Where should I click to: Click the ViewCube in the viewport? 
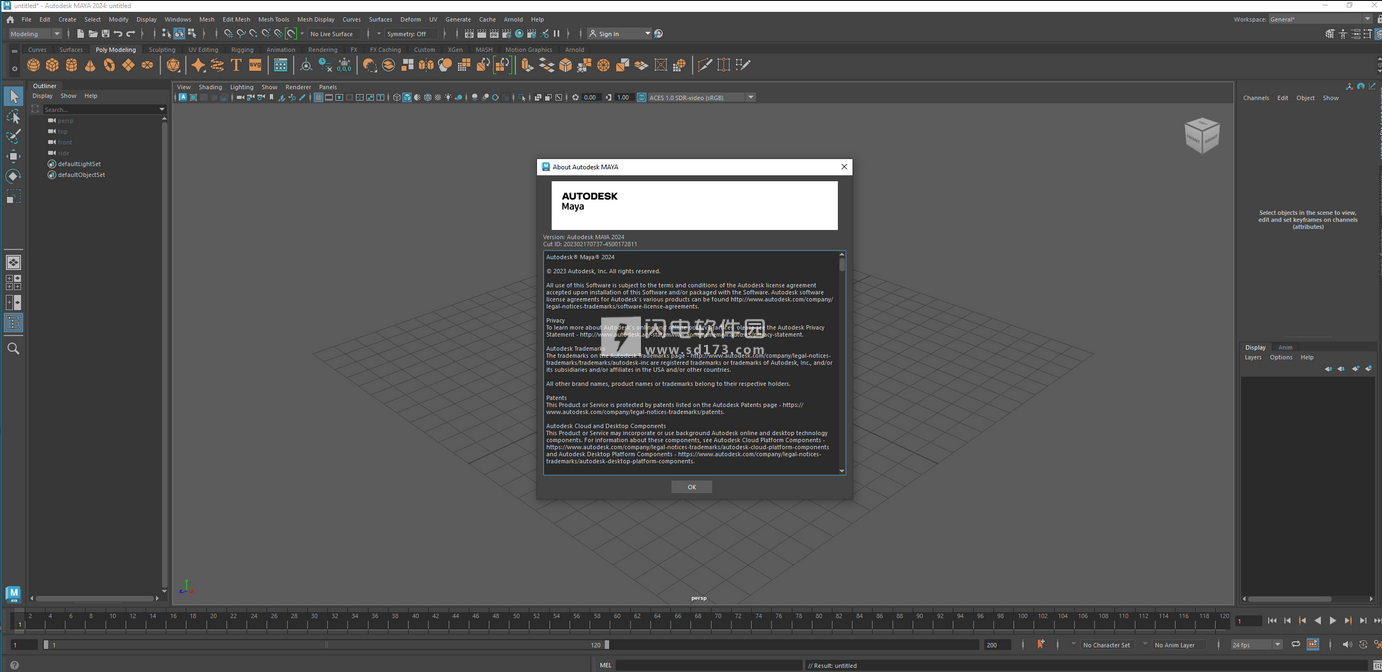[x=1201, y=135]
